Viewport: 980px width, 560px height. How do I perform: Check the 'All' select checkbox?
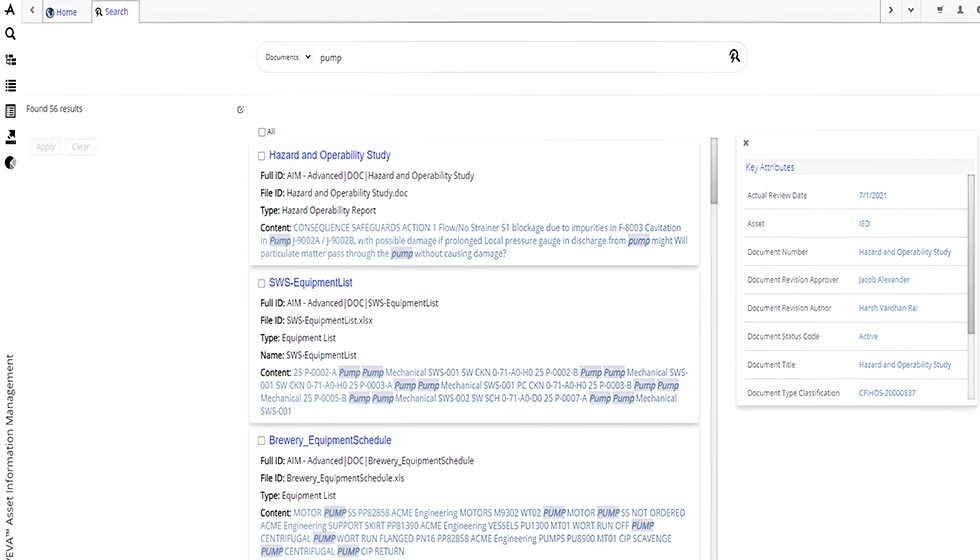point(262,132)
